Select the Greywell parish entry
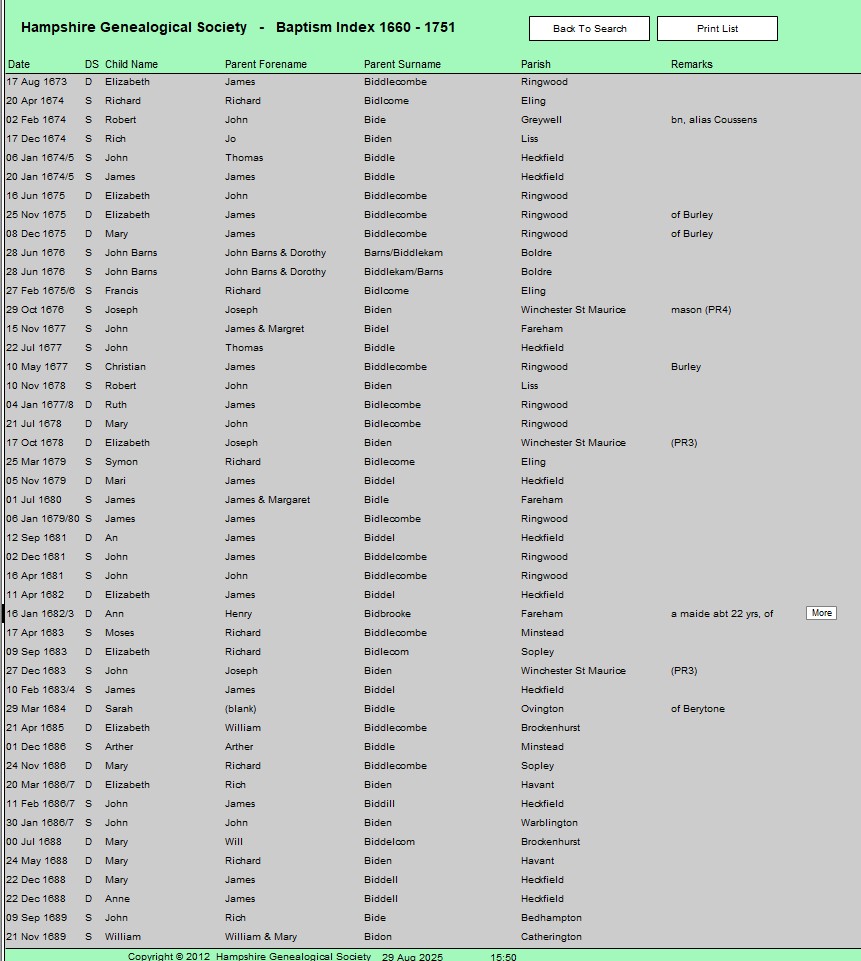 click(541, 120)
